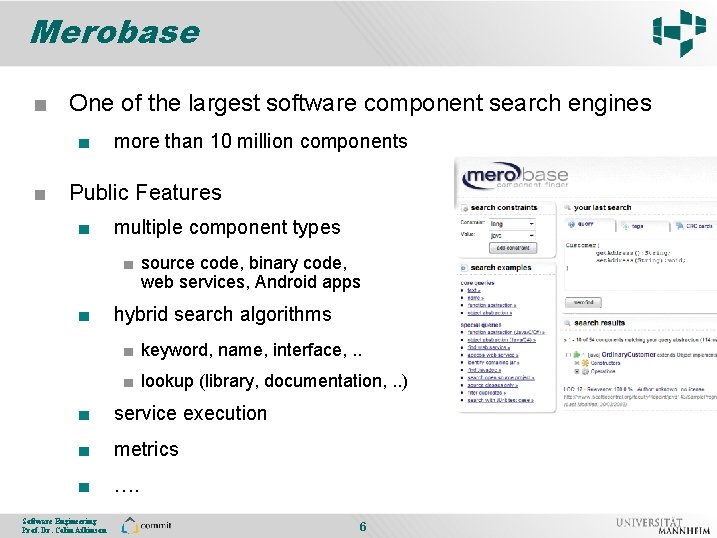717x538 pixels.
Task: Click the gear icon next to Operations
Action: tap(585, 372)
